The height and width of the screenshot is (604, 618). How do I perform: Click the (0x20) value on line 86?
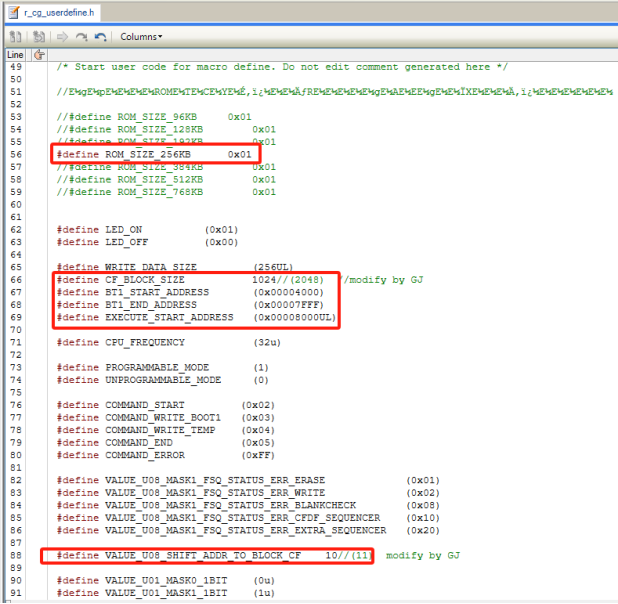click(423, 530)
